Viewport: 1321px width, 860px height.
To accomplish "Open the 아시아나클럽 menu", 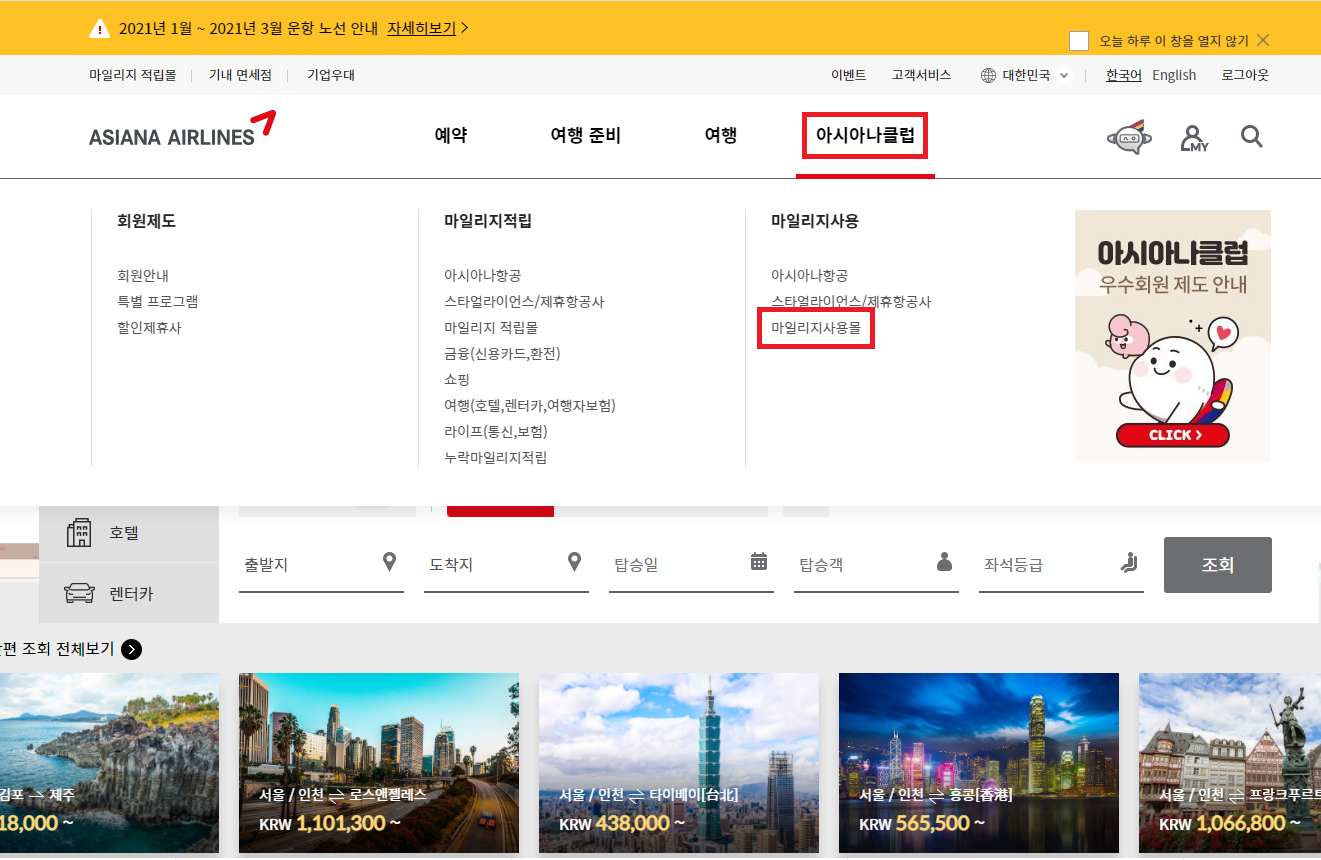I will [866, 136].
